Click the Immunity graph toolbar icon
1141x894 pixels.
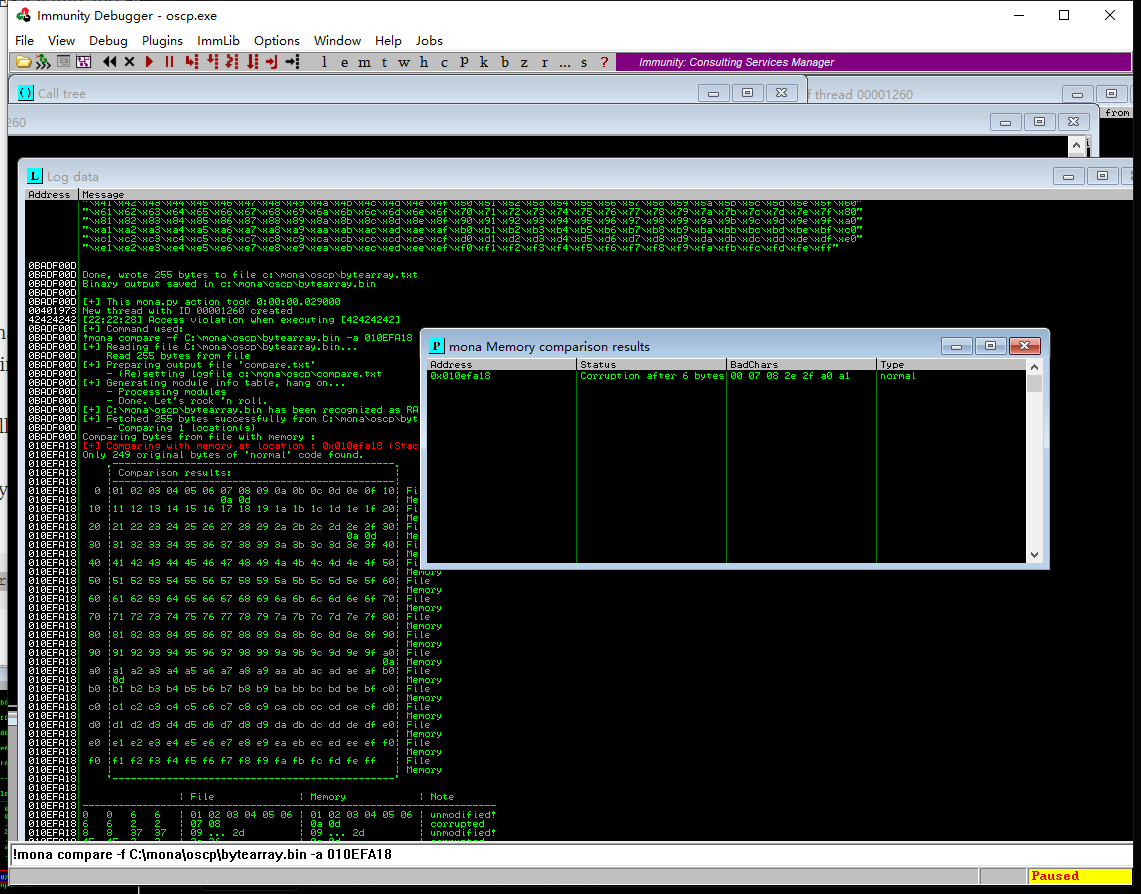tap(84, 62)
